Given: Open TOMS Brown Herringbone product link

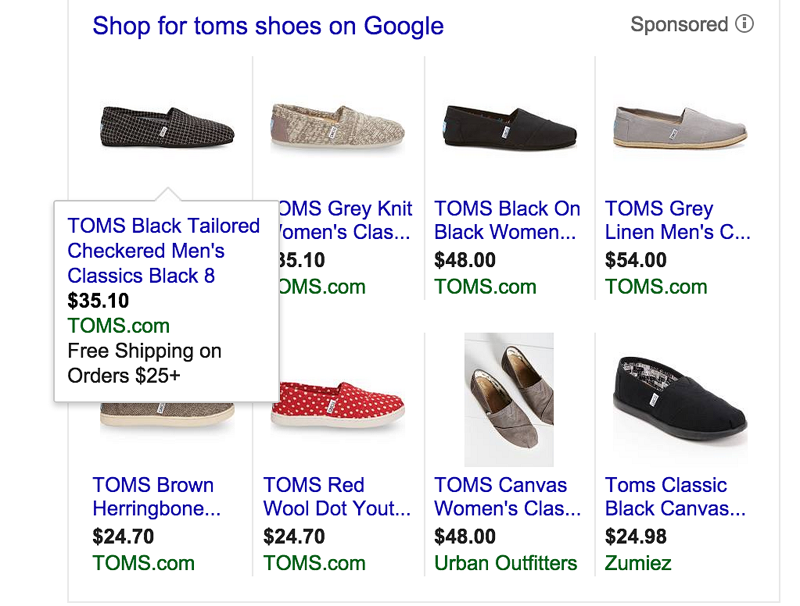Looking at the screenshot, I should (156, 497).
